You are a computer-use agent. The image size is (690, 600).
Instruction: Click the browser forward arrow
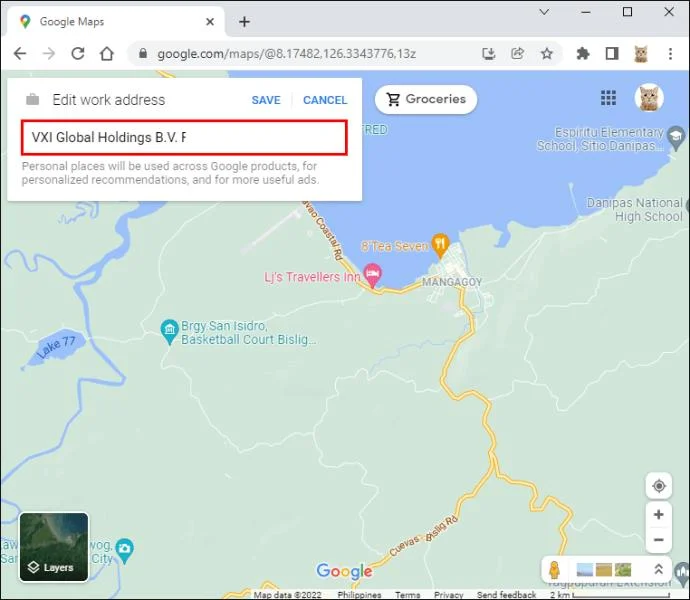(49, 54)
